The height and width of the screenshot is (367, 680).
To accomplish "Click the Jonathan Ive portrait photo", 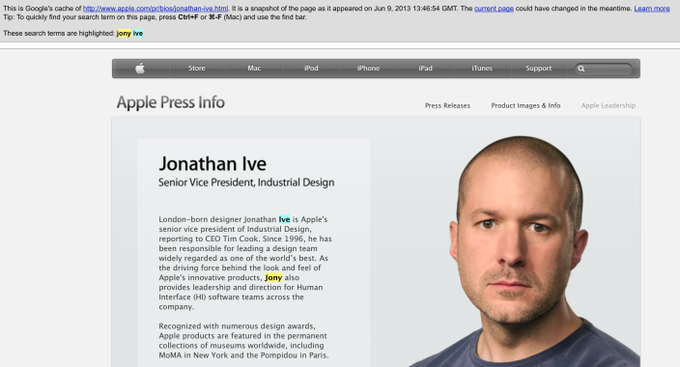I will (520, 252).
